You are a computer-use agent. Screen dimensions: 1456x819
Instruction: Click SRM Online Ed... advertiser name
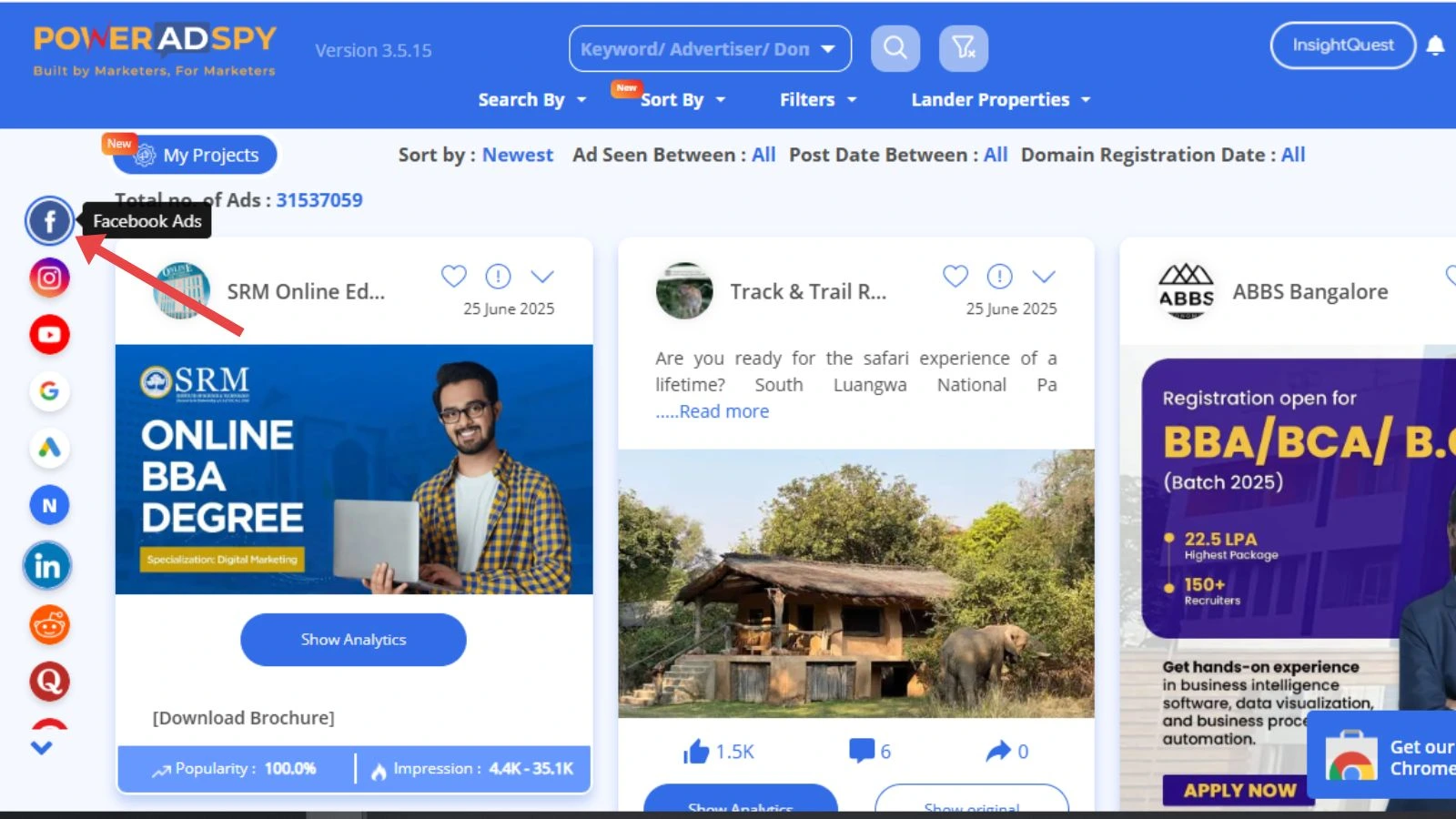pyautogui.click(x=306, y=292)
